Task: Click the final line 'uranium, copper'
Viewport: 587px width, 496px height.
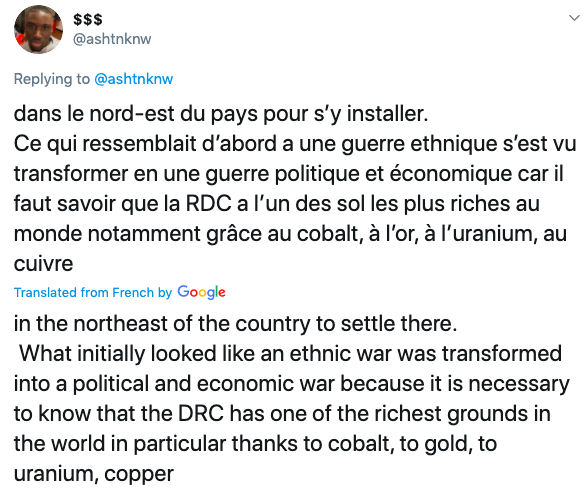Action: 94,474
